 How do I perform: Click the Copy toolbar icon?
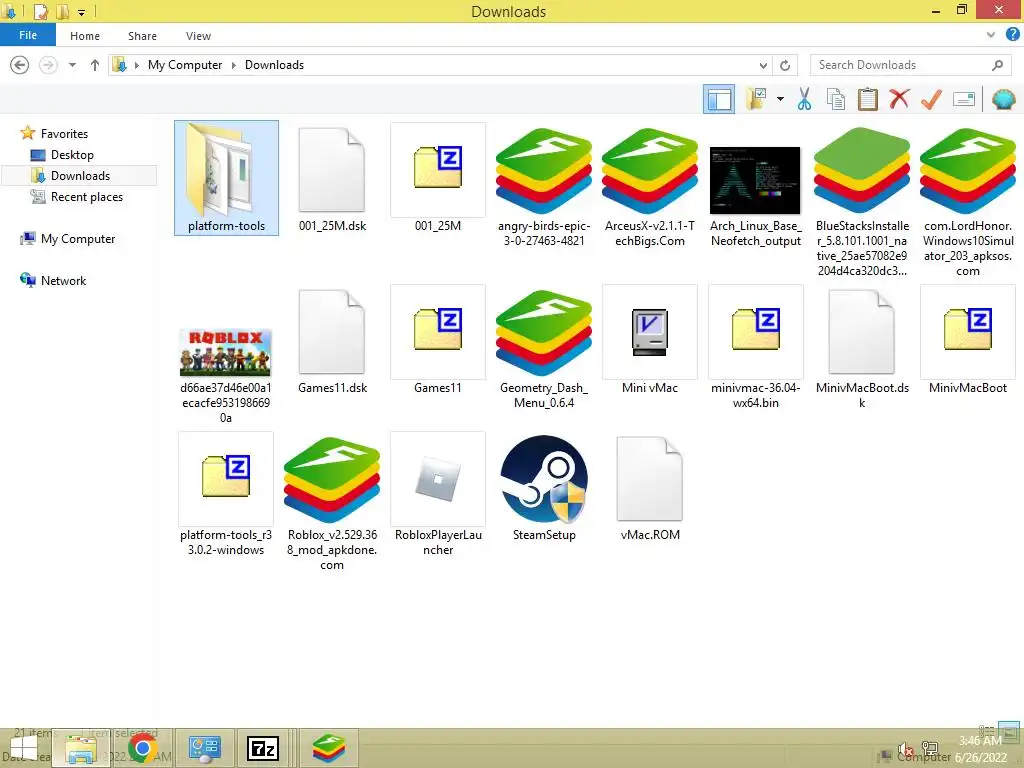point(835,99)
